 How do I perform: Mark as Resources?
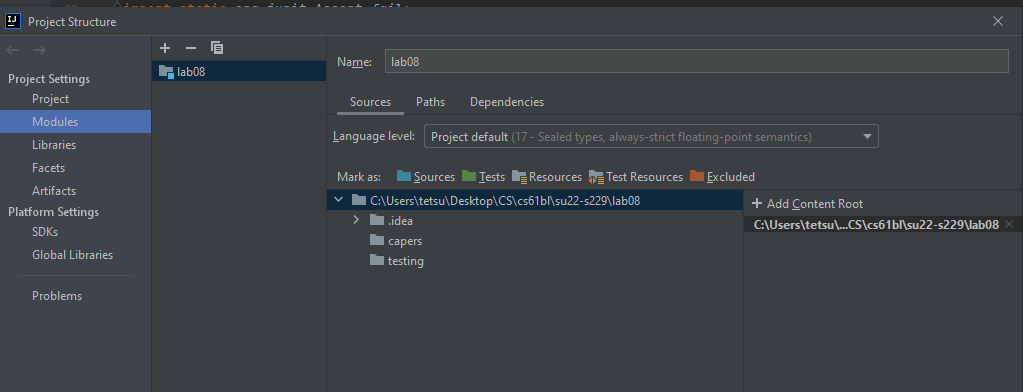(x=547, y=177)
